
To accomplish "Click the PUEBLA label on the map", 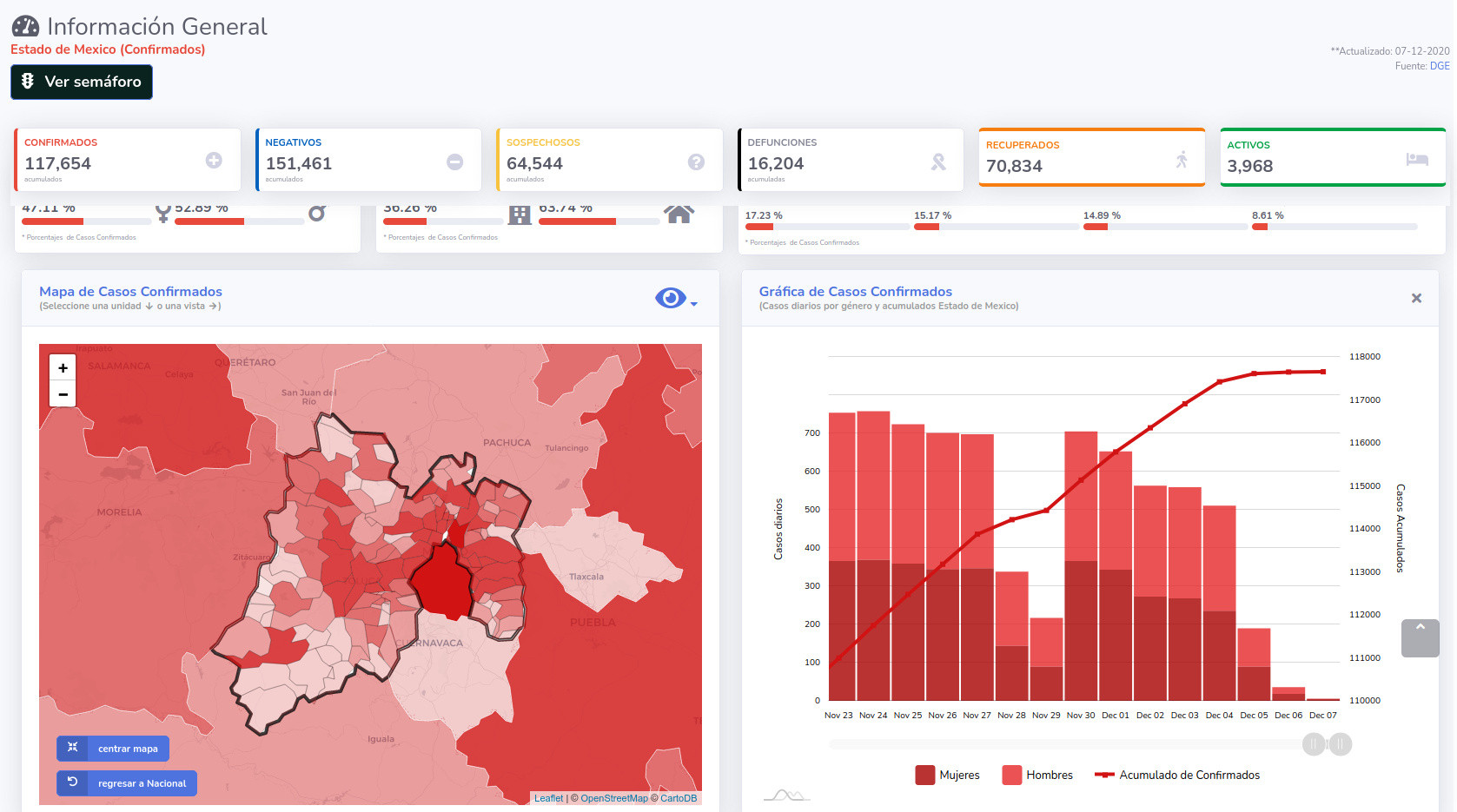I will point(593,623).
